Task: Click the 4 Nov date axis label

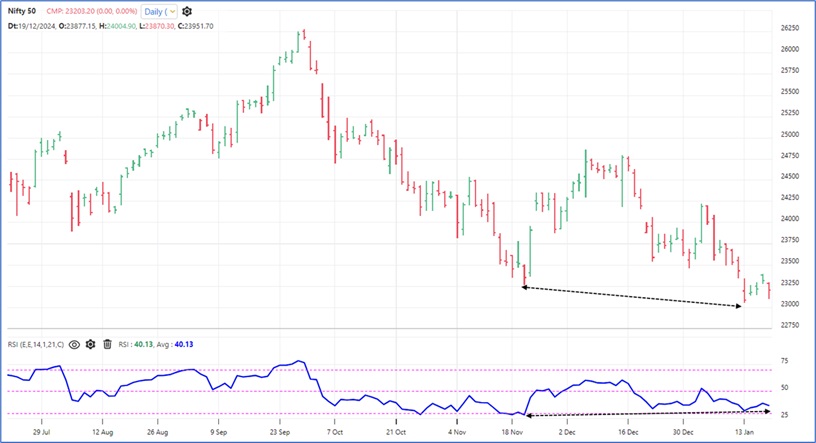Action: click(457, 432)
